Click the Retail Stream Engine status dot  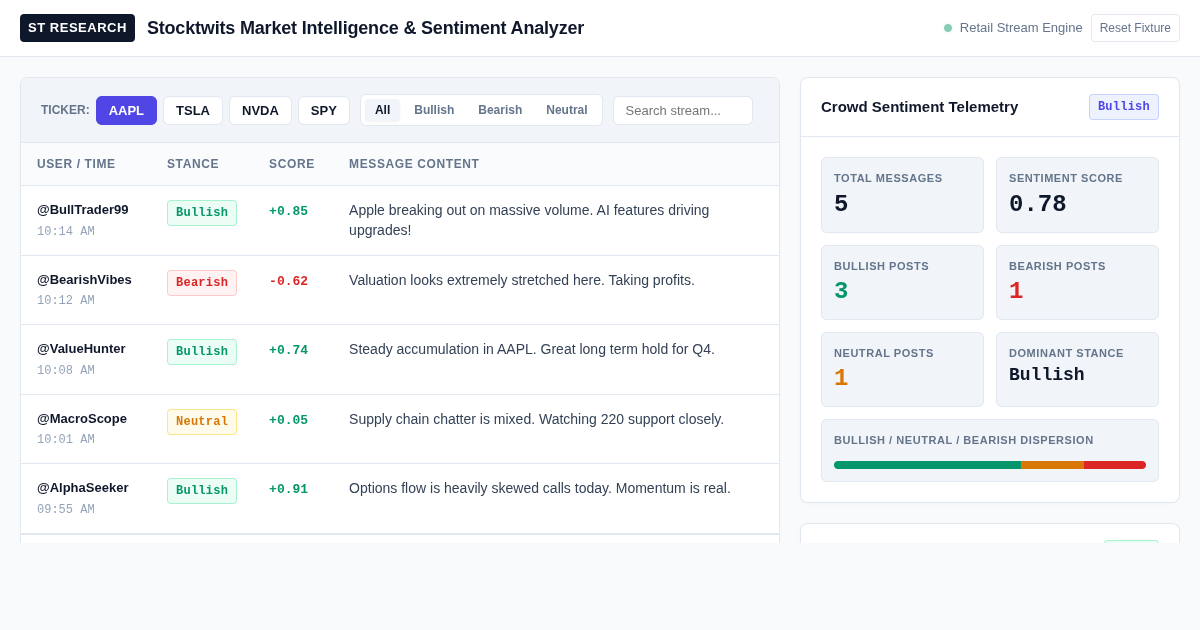pyautogui.click(x=948, y=28)
